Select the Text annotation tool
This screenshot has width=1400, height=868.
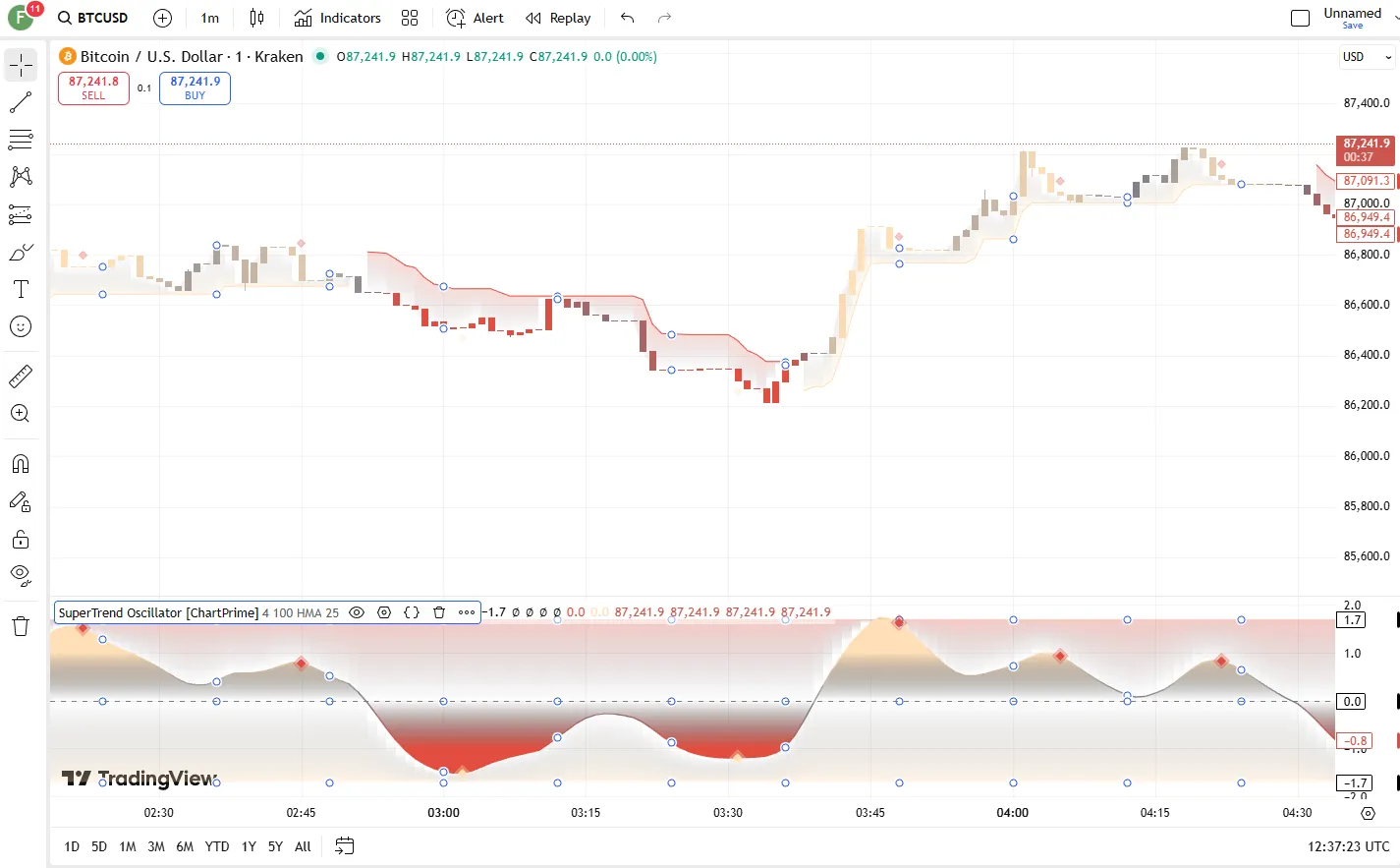pyautogui.click(x=21, y=289)
